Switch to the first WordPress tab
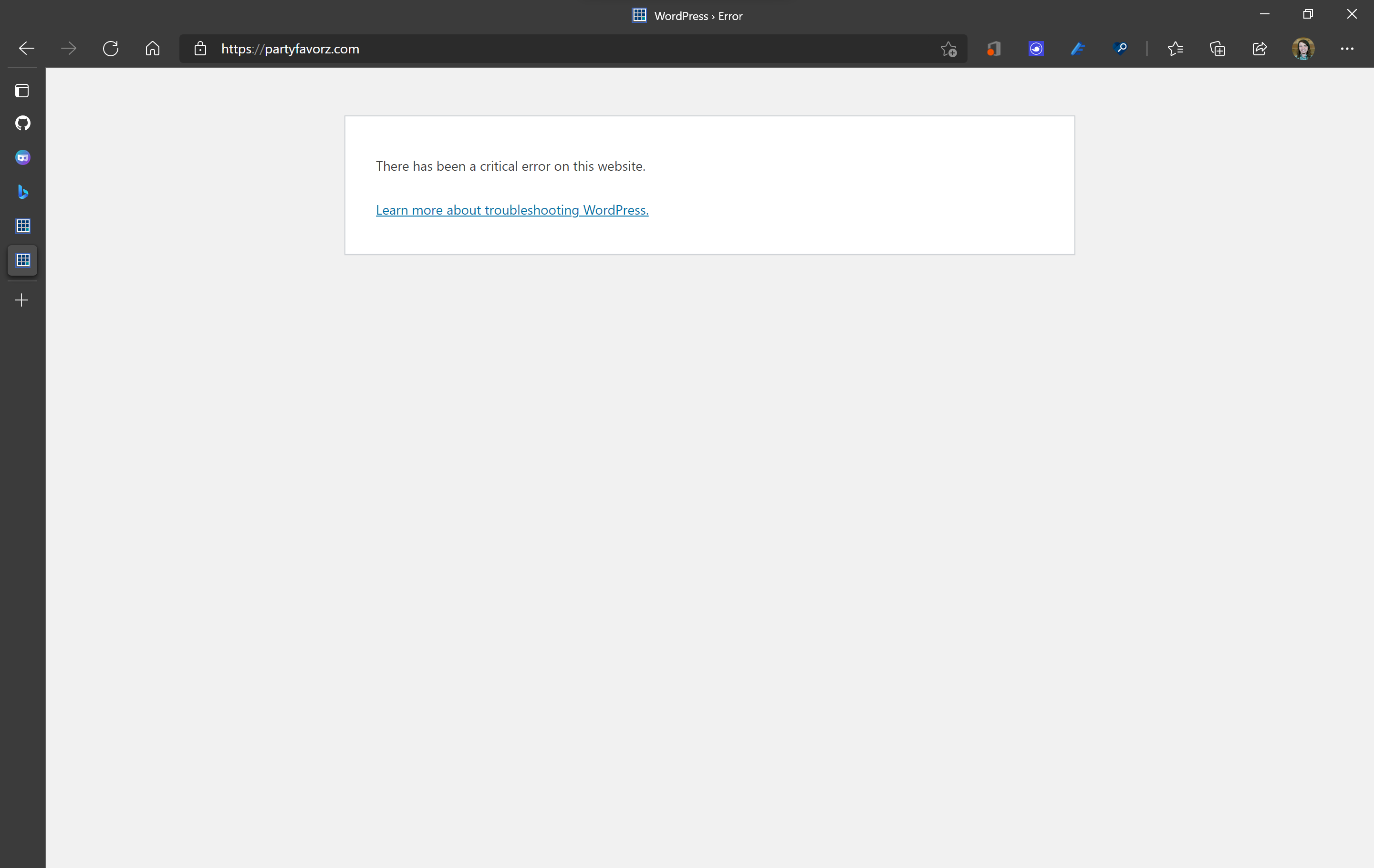Image resolution: width=1374 pixels, height=868 pixels. tap(21, 225)
